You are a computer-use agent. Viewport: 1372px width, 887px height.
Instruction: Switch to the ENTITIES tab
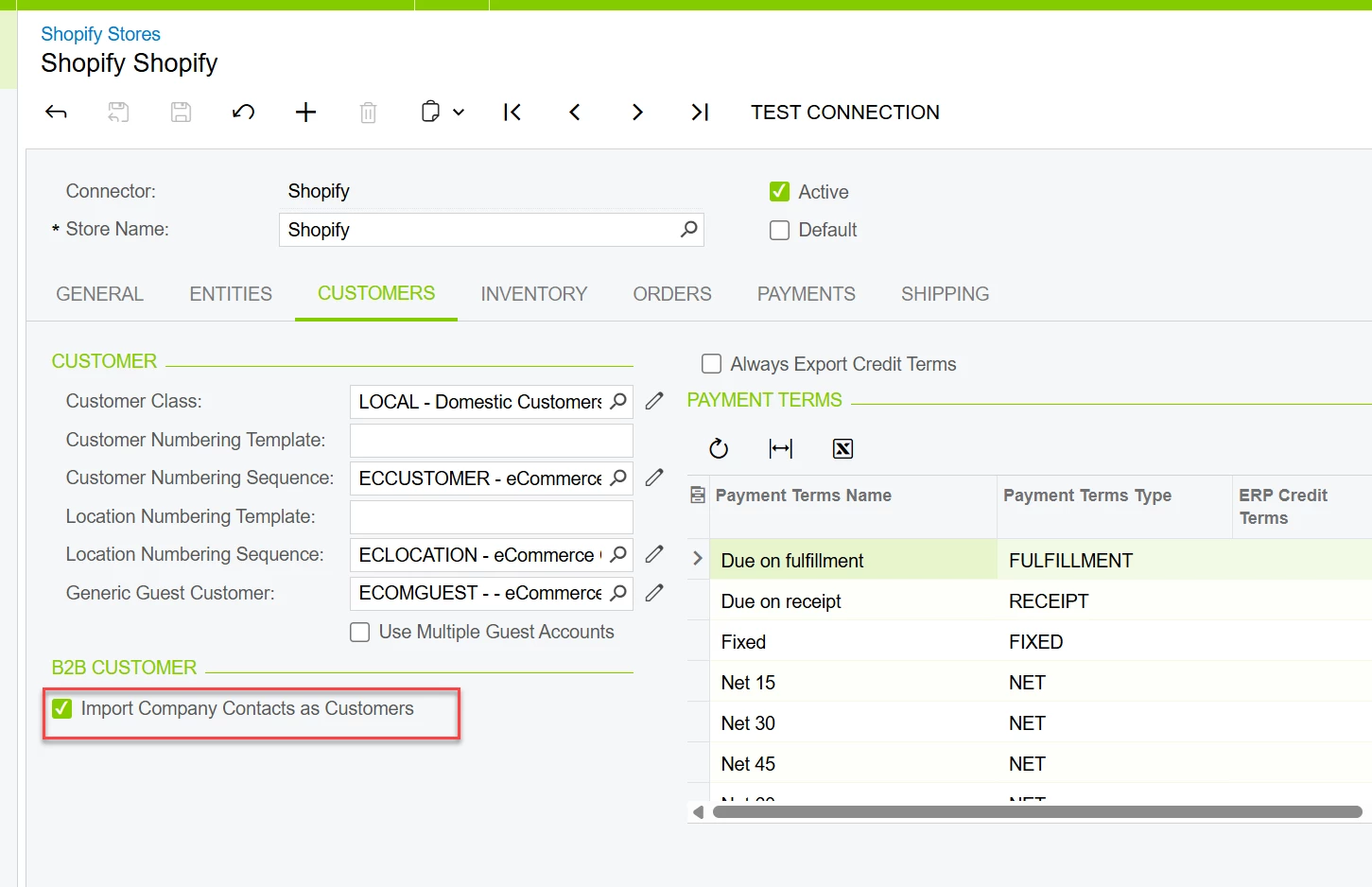coord(231,294)
